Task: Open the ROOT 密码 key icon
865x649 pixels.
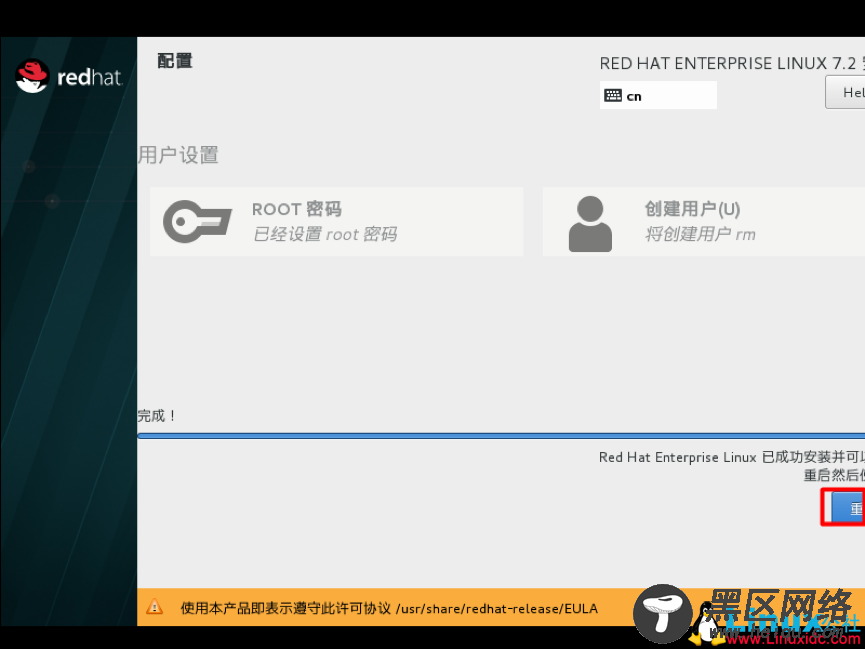Action: (x=197, y=221)
